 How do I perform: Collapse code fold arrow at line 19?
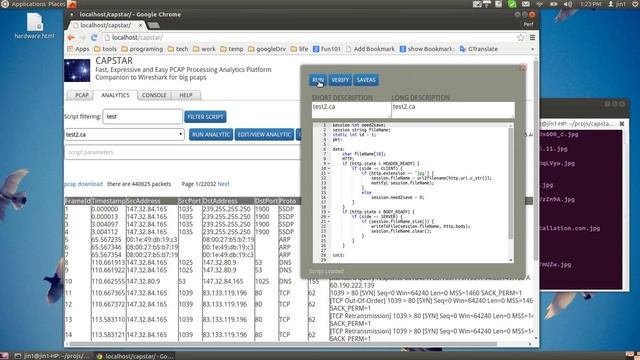pyautogui.click(x=329, y=212)
